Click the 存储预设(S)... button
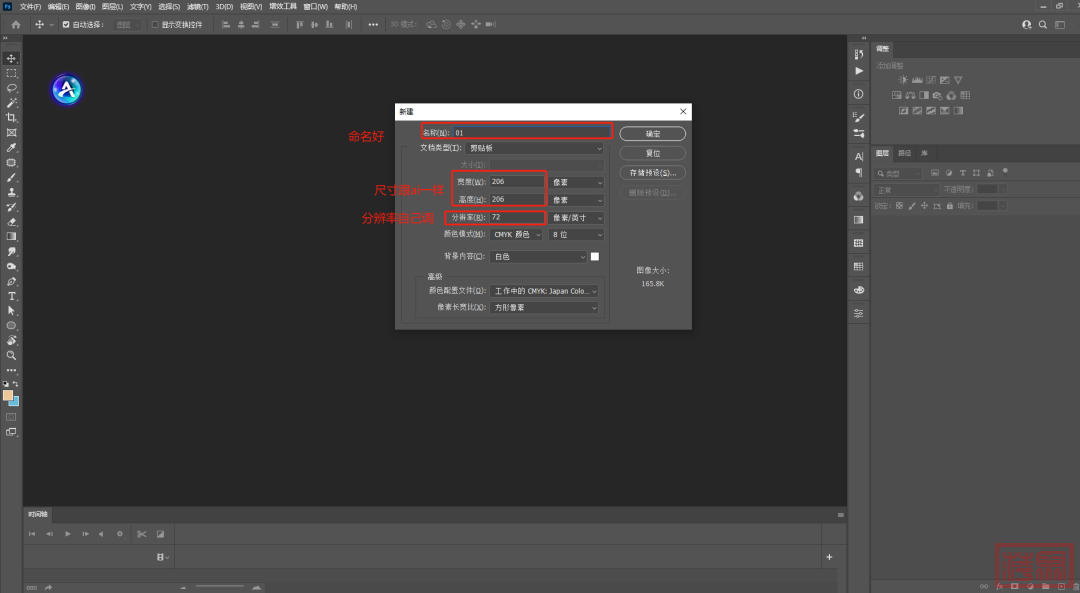Screen dimensions: 1080x593 coord(652,173)
